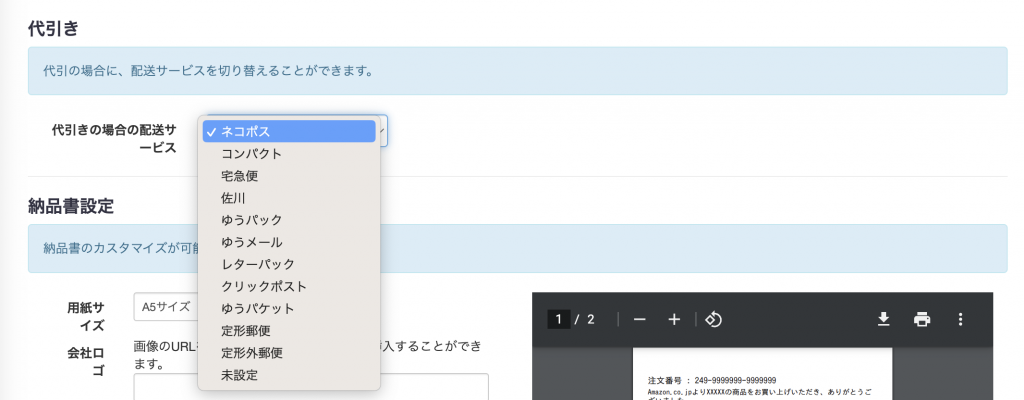
Task: Choose ゆうメール option
Action: [x=289, y=242]
